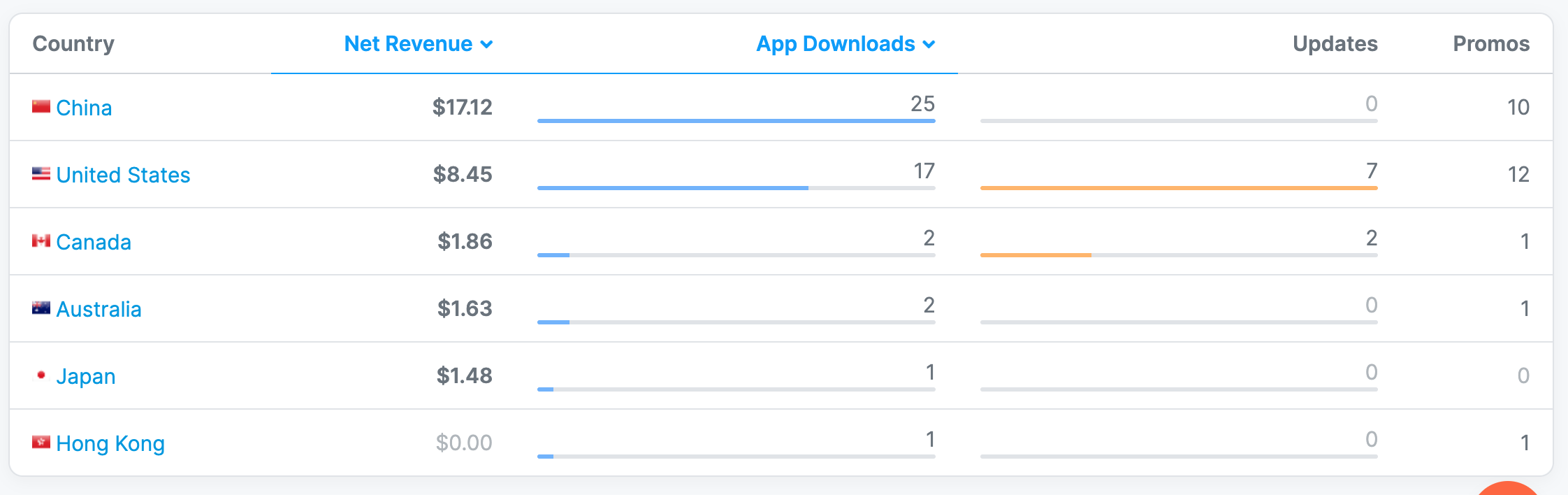The image size is (1568, 495).
Task: Click the China flag icon
Action: click(41, 107)
